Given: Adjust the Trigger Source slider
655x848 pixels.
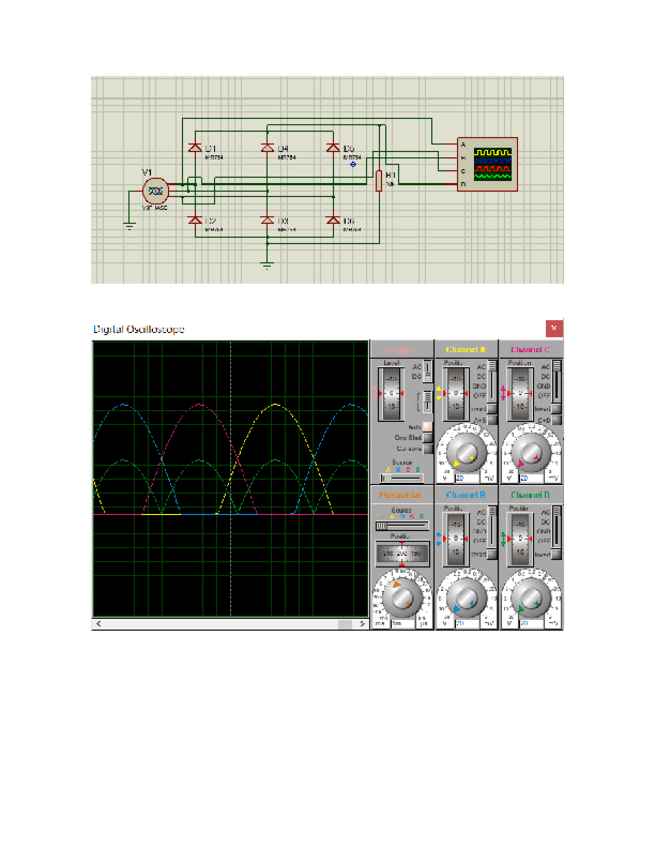Looking at the screenshot, I should click(401, 475).
